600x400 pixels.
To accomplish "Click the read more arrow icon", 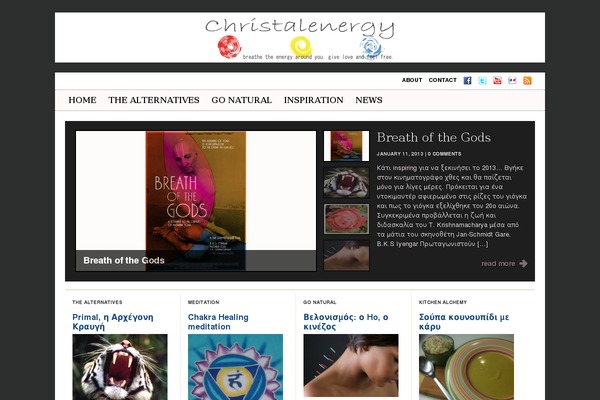I will coord(523,263).
